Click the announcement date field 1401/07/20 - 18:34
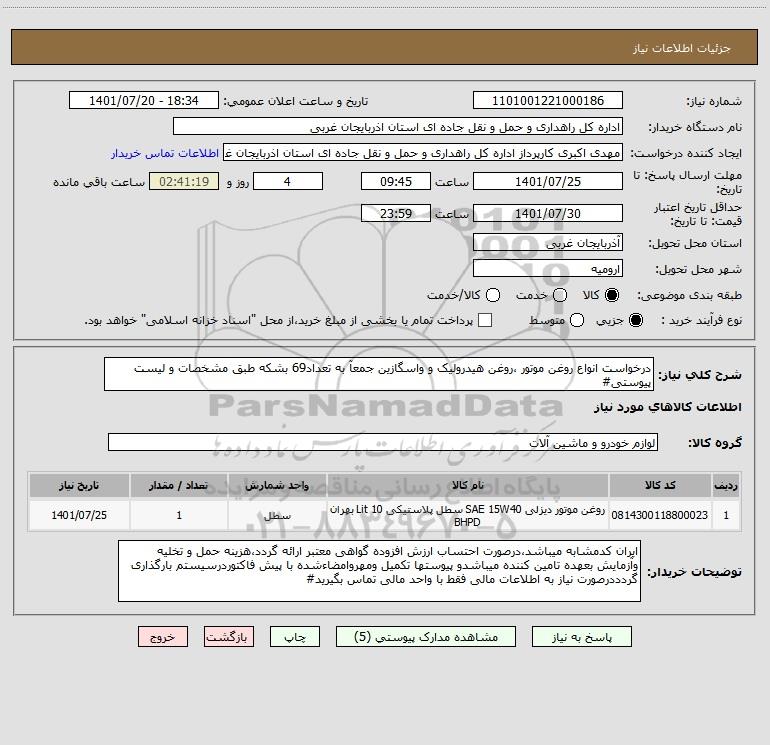The width and height of the screenshot is (770, 745). click(x=144, y=100)
